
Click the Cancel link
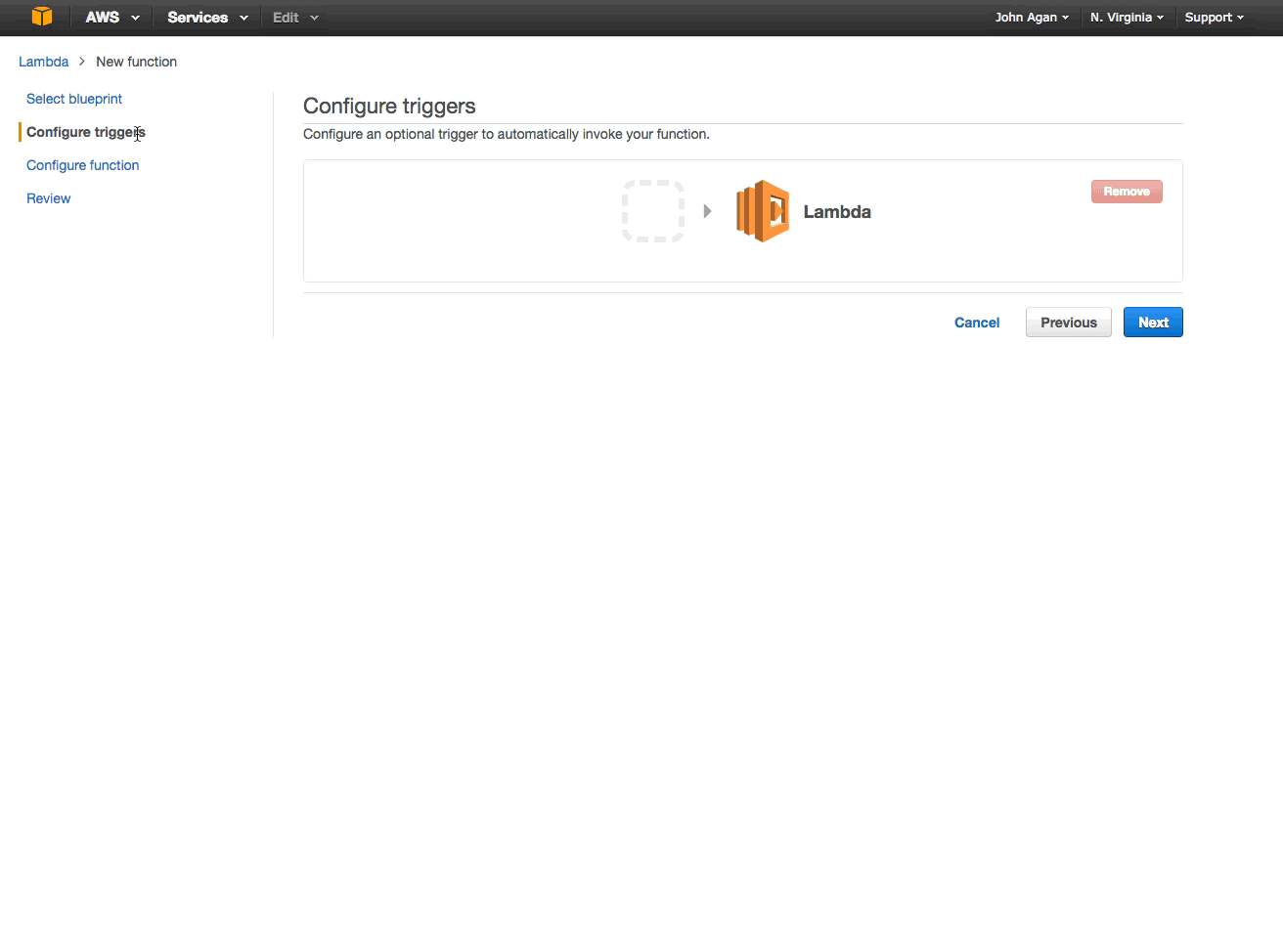coord(977,323)
